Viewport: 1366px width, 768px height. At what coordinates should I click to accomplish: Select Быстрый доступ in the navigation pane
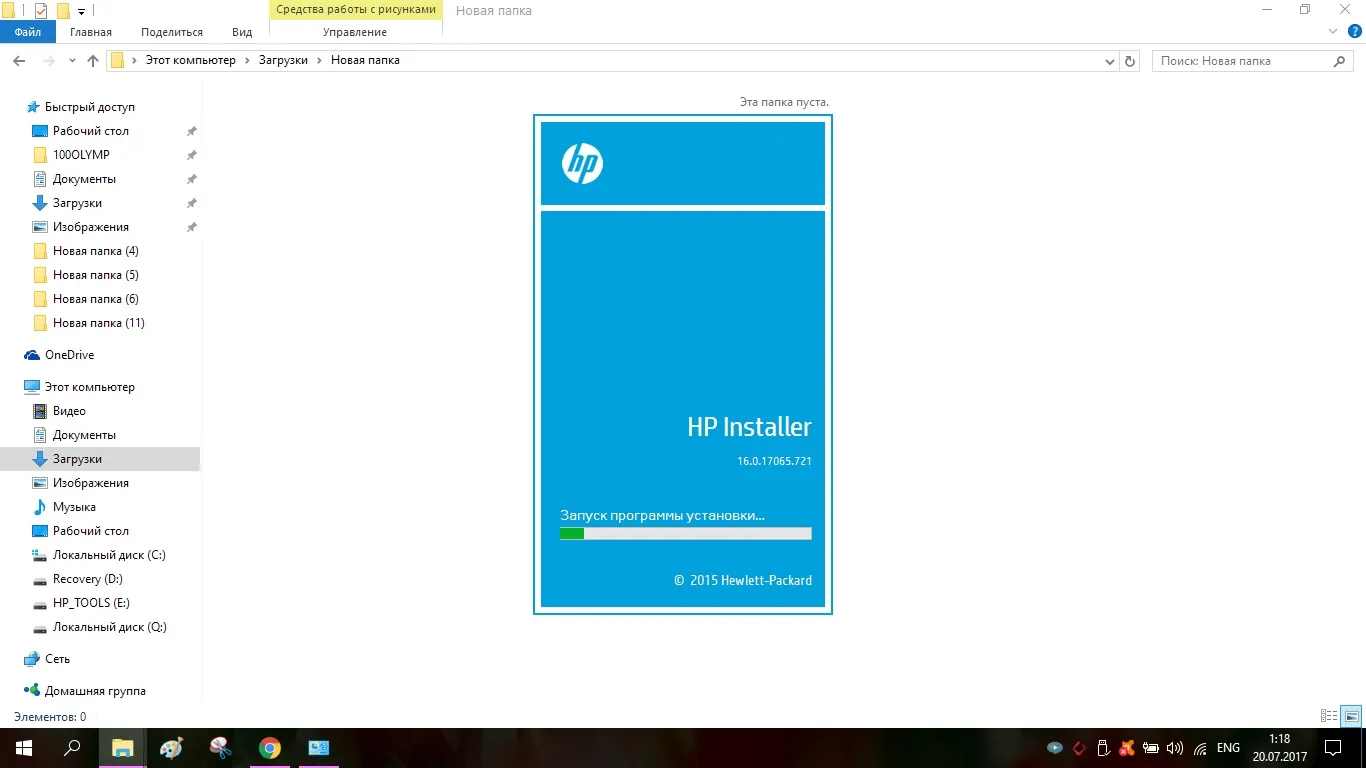tap(89, 107)
